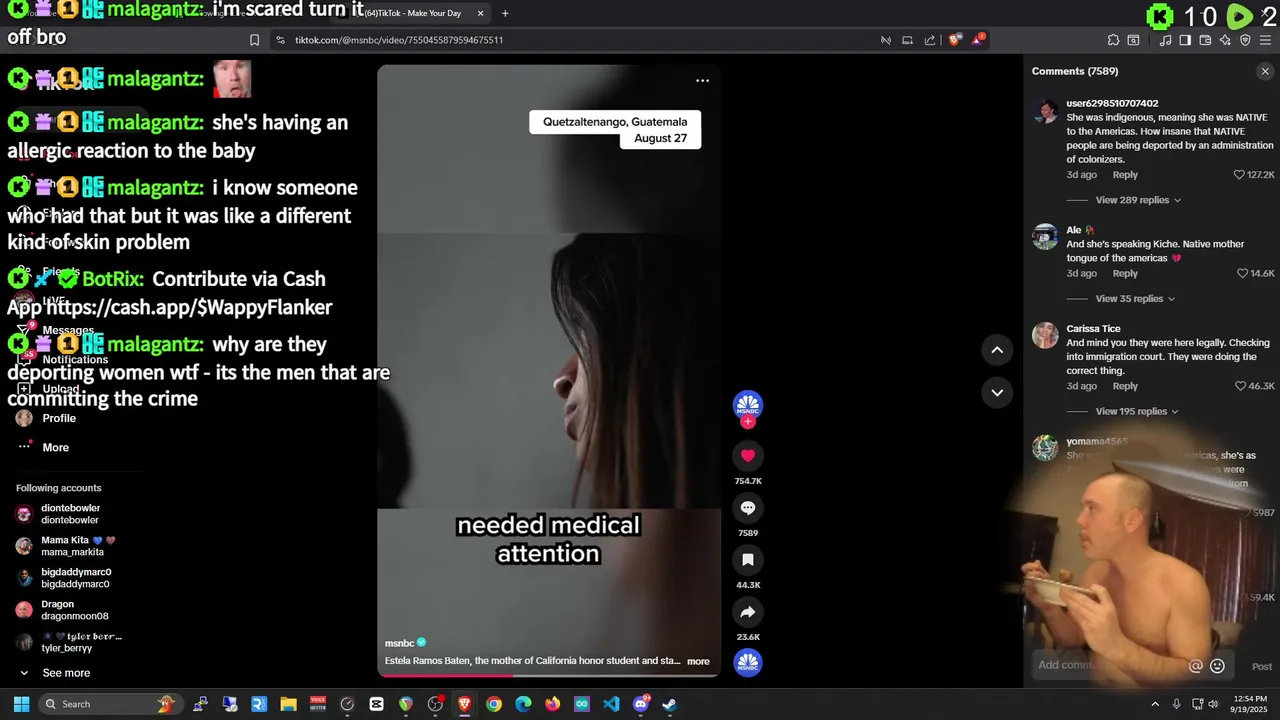1280x720 pixels.
Task: Open Discord from the taskbar
Action: tap(641, 704)
